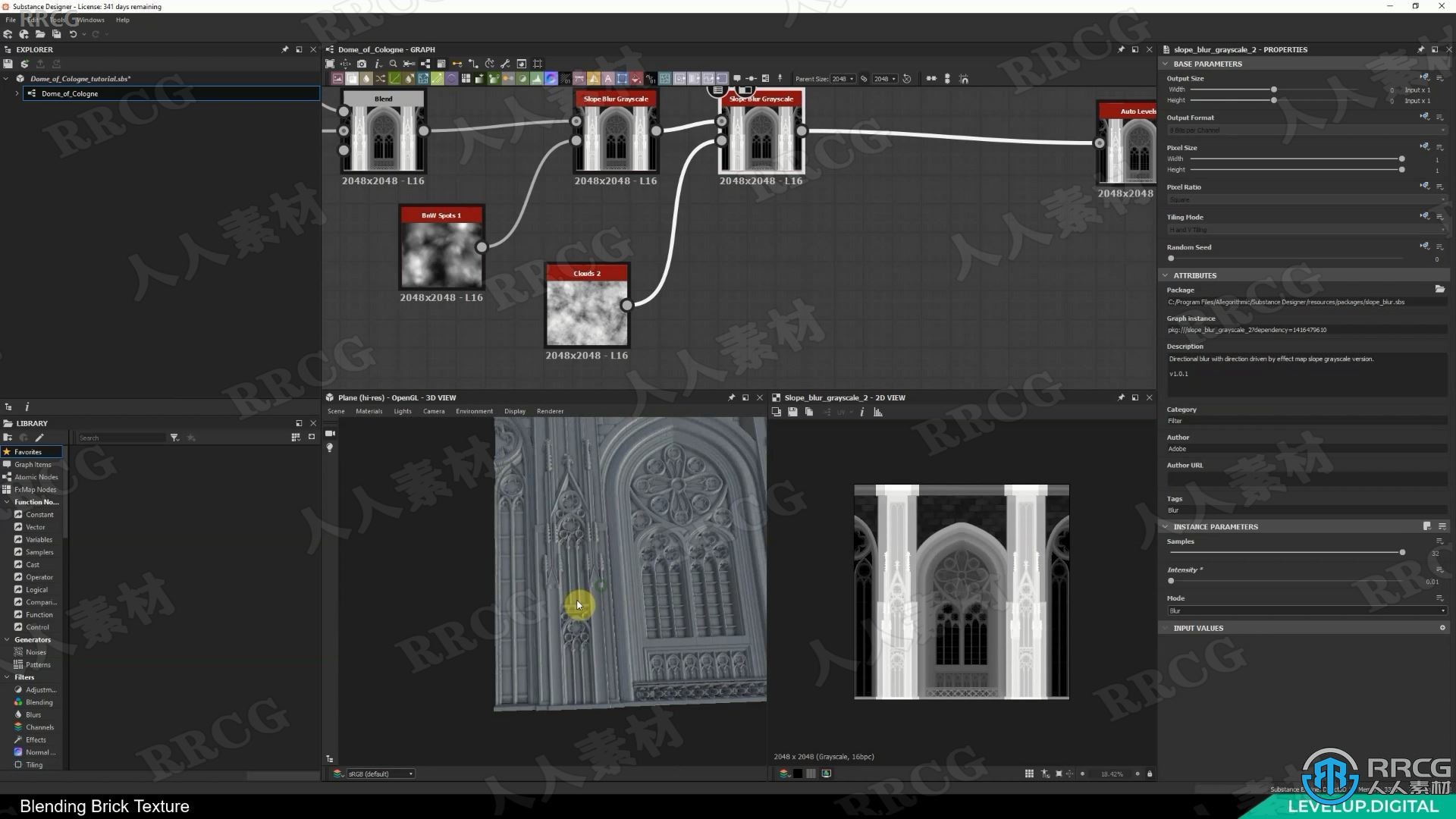This screenshot has width=1456, height=819.
Task: Toggle the Tiling Mode inherit value
Action: pyautogui.click(x=1425, y=216)
